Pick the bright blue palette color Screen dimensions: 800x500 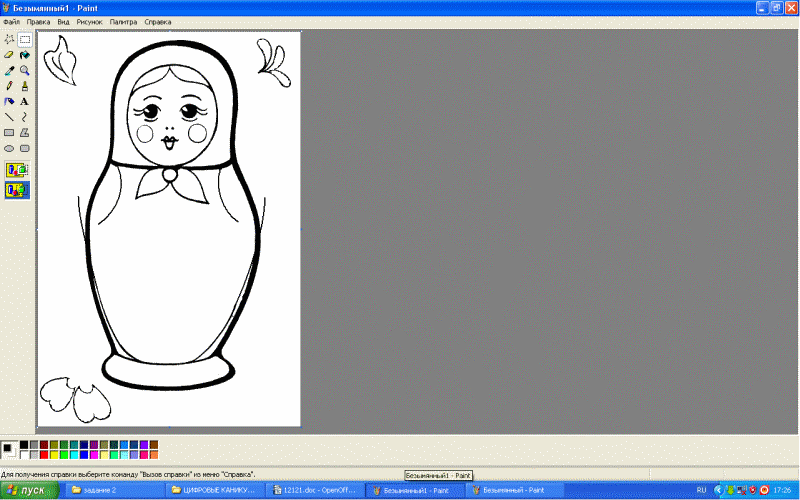[x=84, y=455]
